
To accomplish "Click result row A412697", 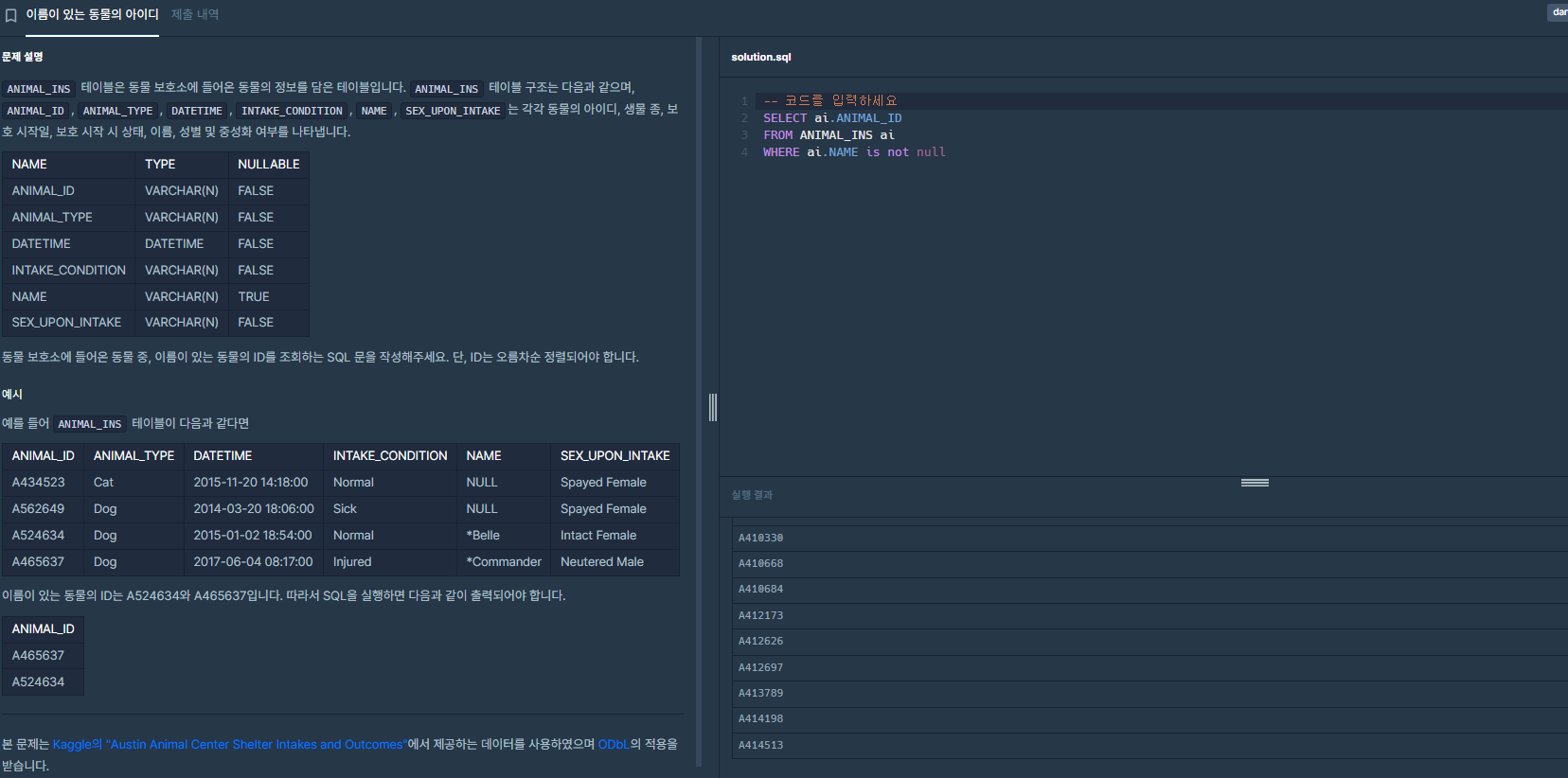I will point(1149,668).
